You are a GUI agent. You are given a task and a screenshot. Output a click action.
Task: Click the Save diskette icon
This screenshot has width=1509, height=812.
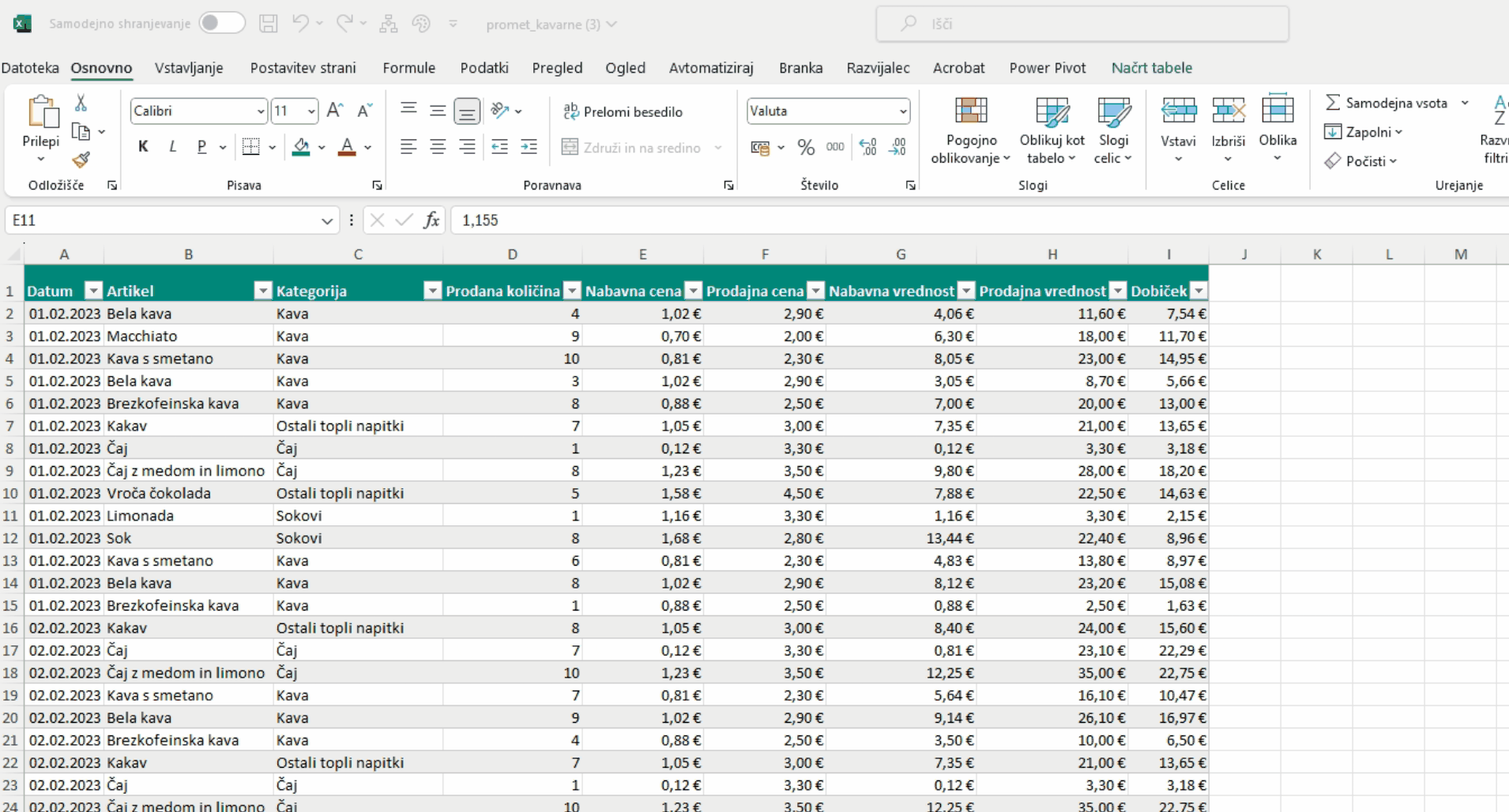(269, 24)
